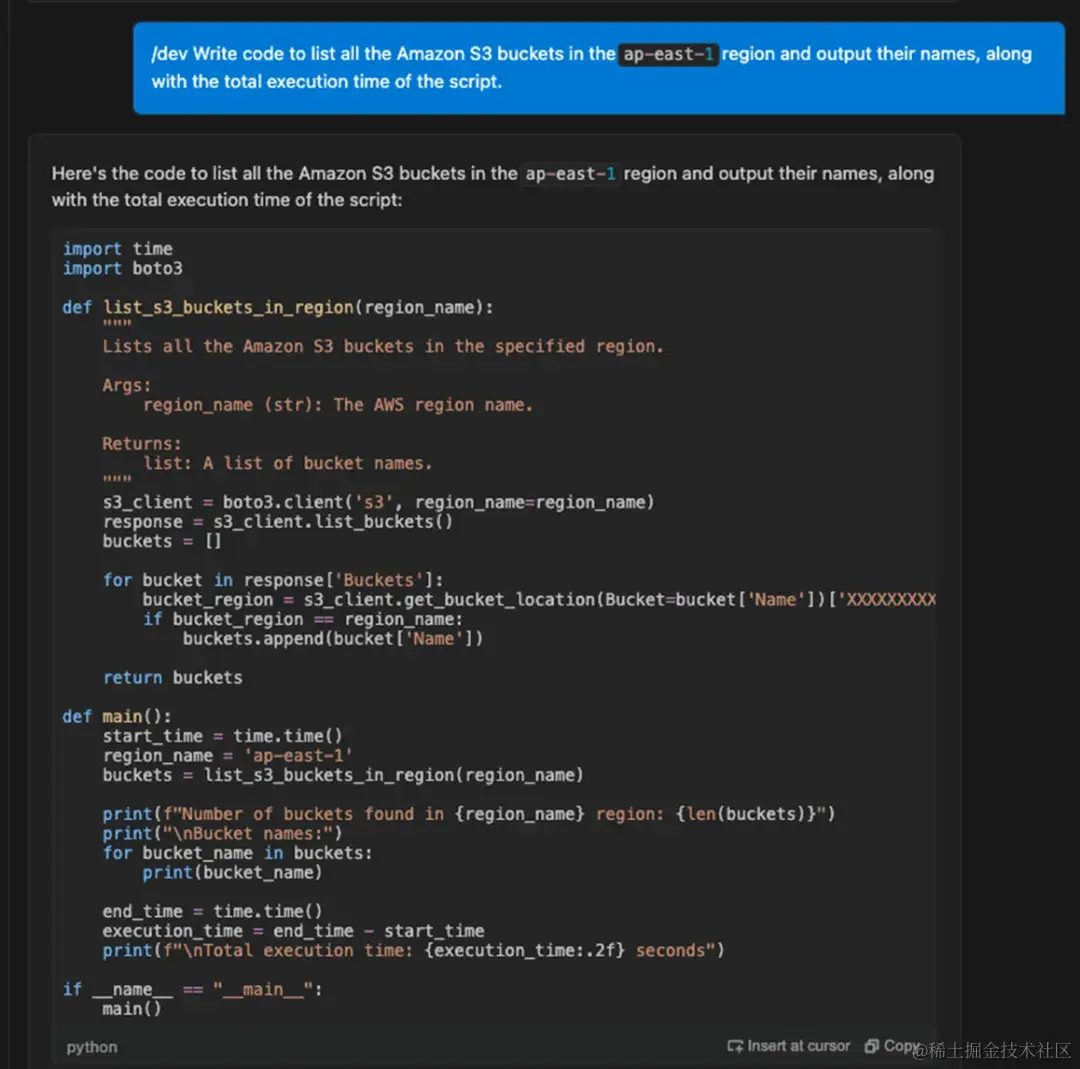Click the ap-east-1 code tag in prompt

point(668,54)
